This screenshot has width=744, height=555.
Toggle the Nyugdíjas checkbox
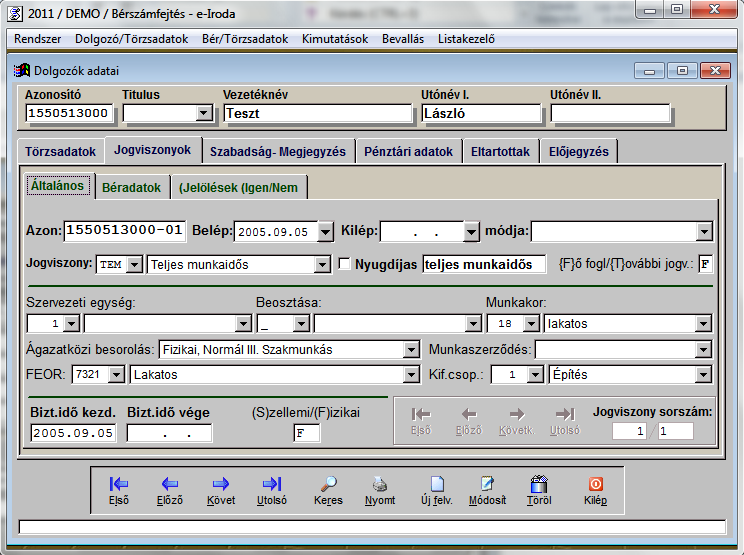[345, 264]
